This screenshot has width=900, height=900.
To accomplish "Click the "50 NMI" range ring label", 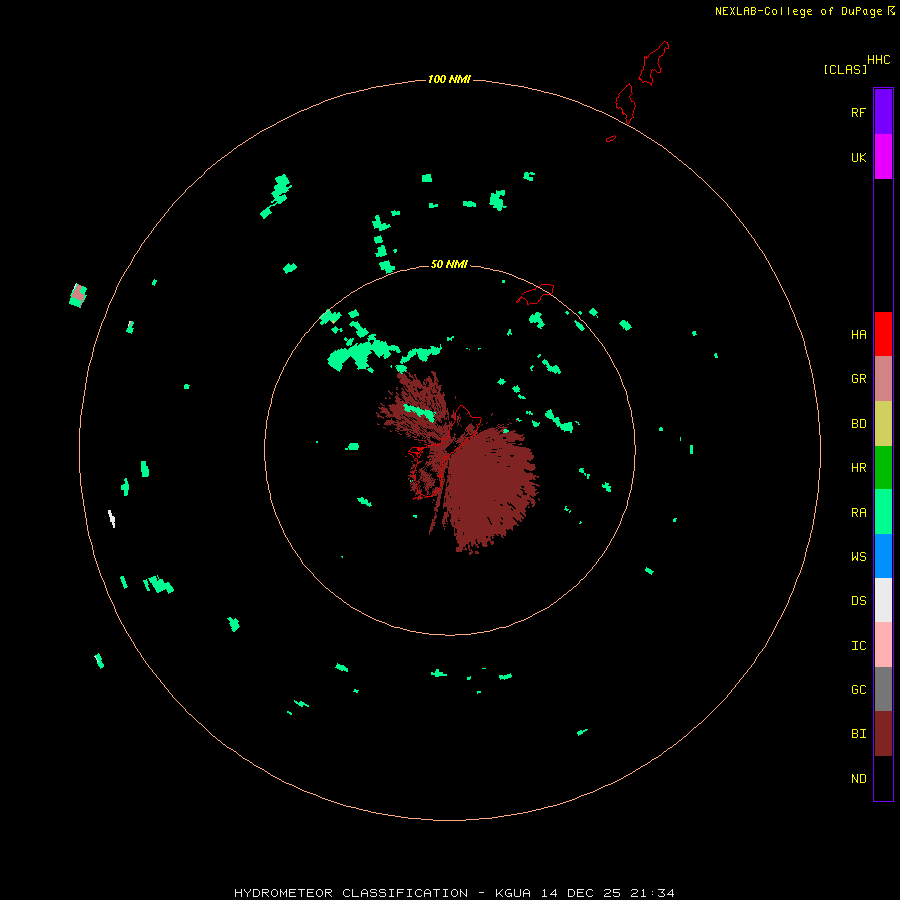I will (x=449, y=264).
